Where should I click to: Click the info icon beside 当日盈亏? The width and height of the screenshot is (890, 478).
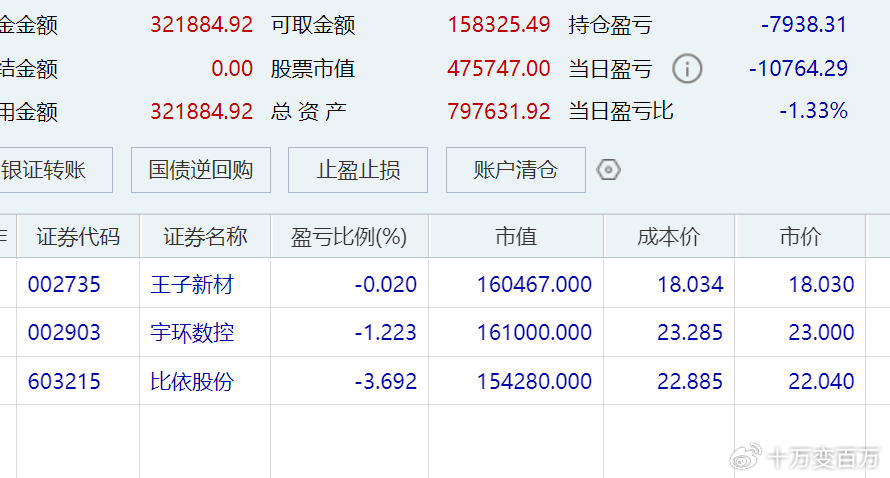[x=687, y=69]
